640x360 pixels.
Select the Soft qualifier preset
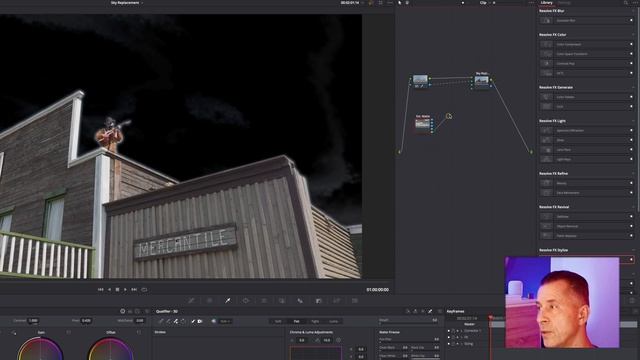click(x=278, y=321)
